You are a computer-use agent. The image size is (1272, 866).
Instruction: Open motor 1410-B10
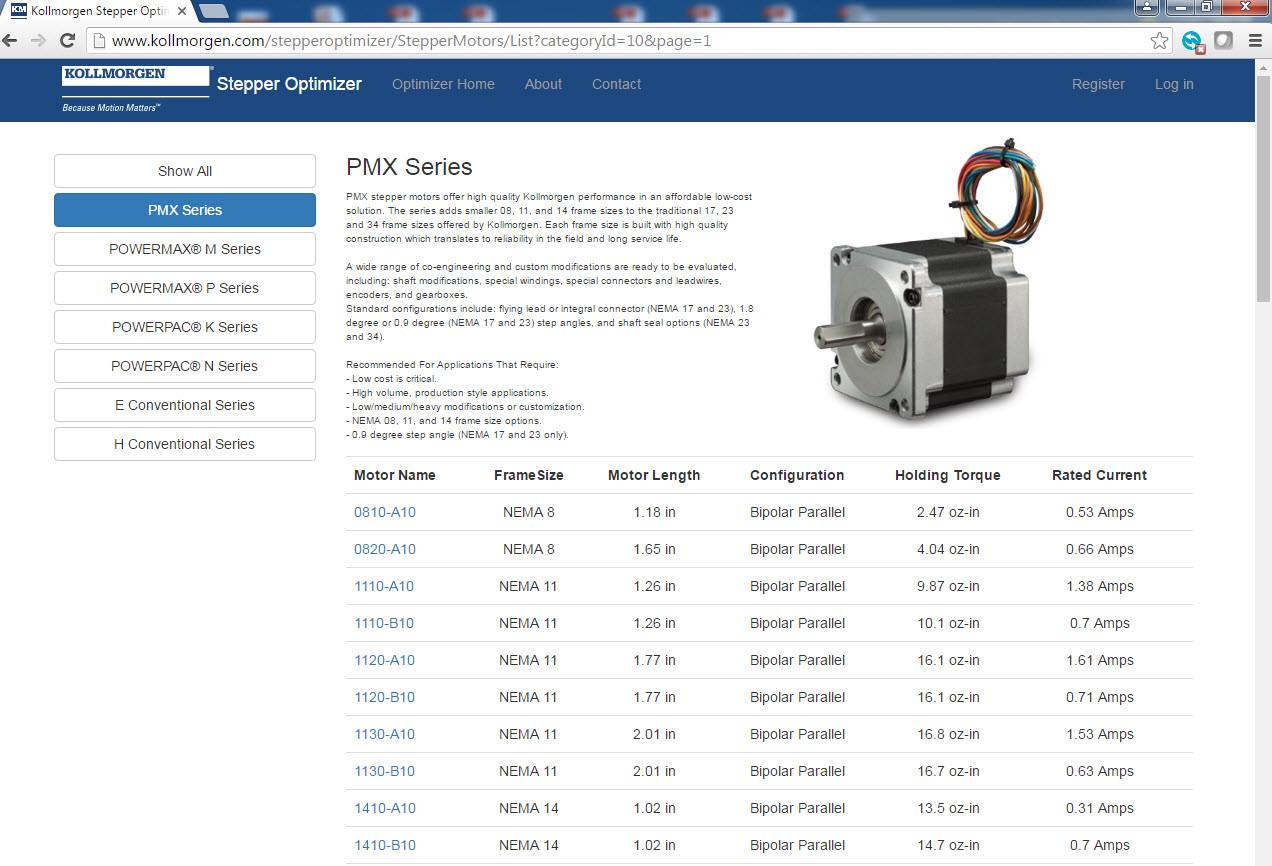pyautogui.click(x=385, y=845)
